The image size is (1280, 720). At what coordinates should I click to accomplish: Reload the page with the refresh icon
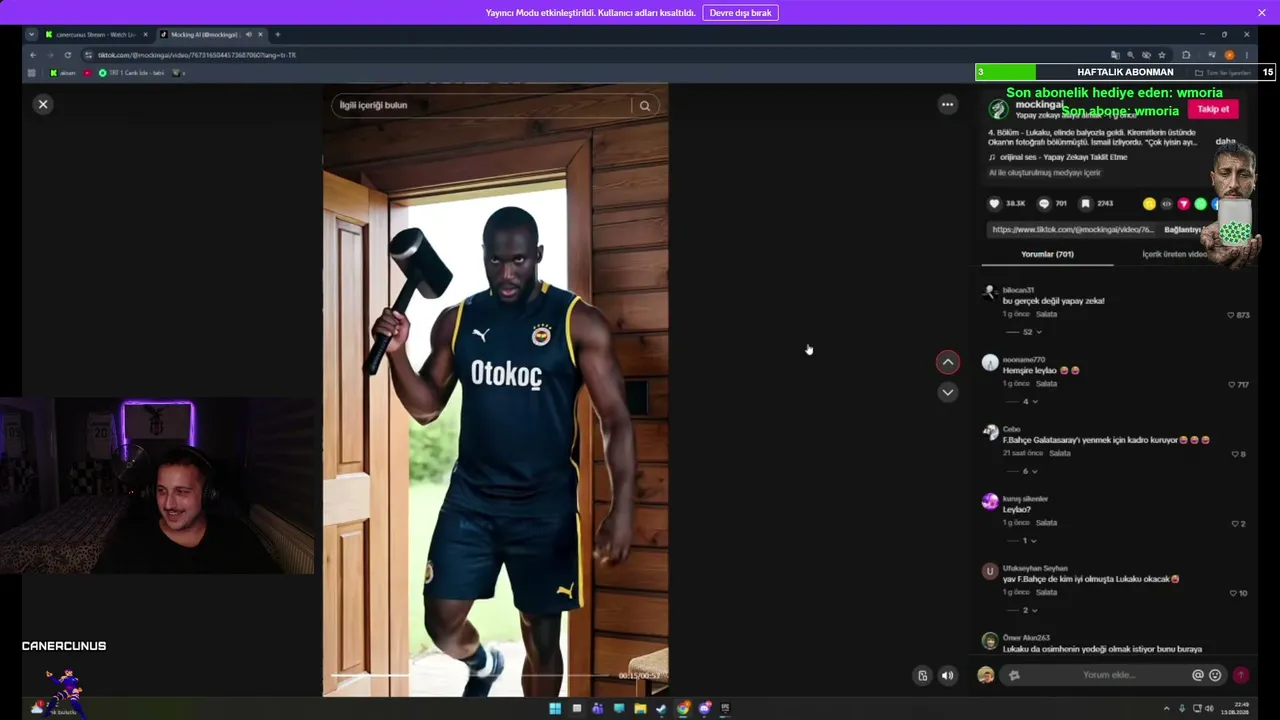[x=68, y=55]
